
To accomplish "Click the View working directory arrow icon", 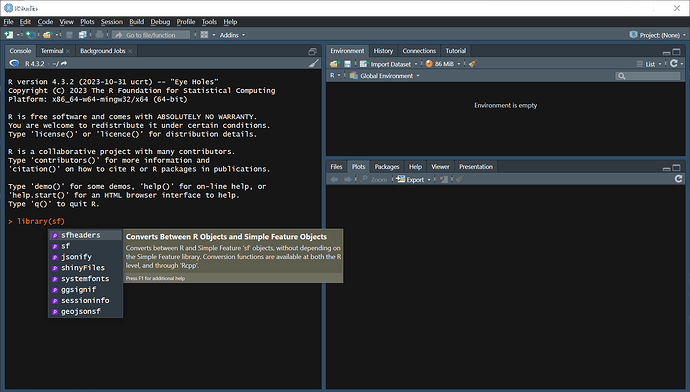I will tap(64, 63).
